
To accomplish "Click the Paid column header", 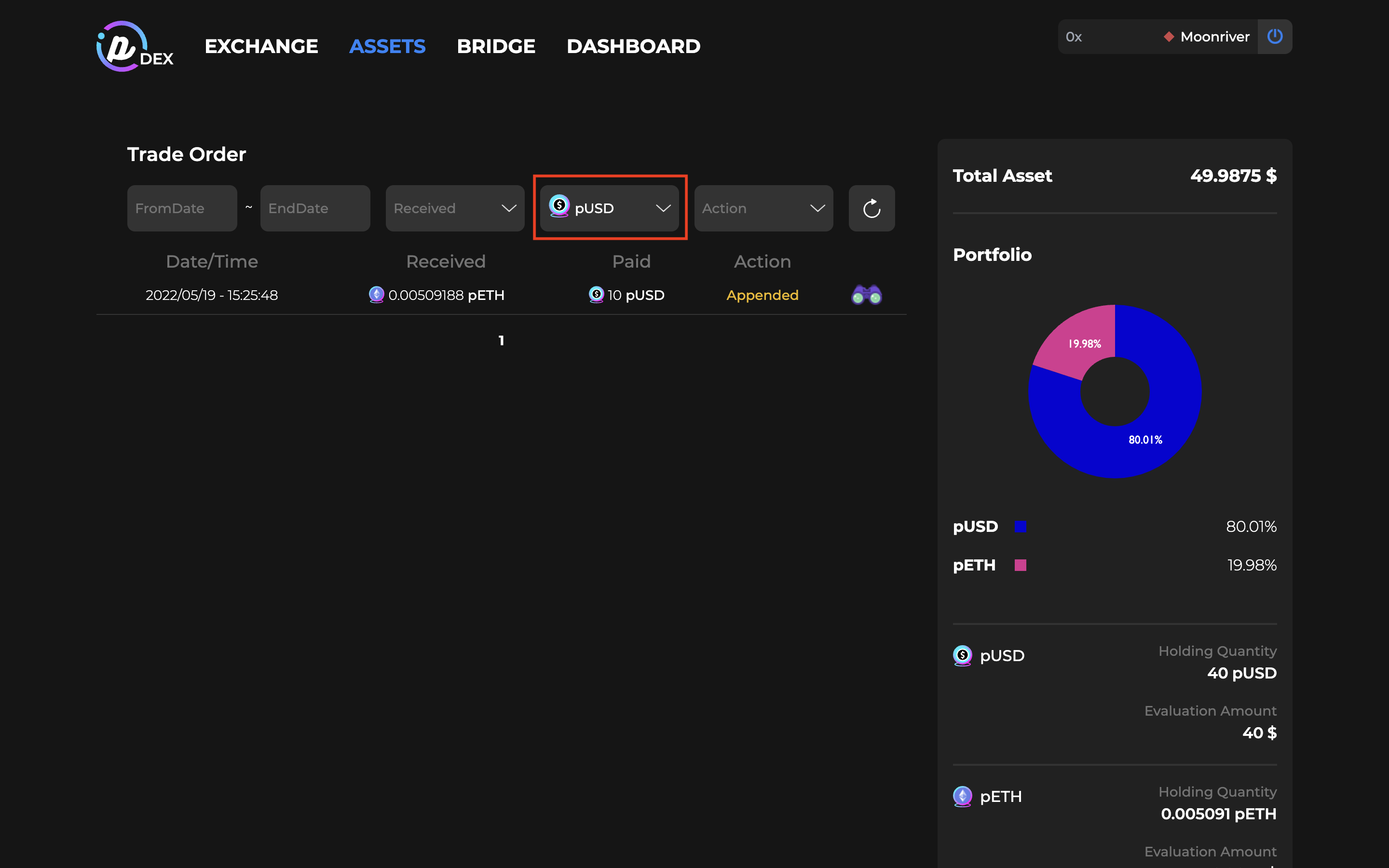I will coord(631,262).
